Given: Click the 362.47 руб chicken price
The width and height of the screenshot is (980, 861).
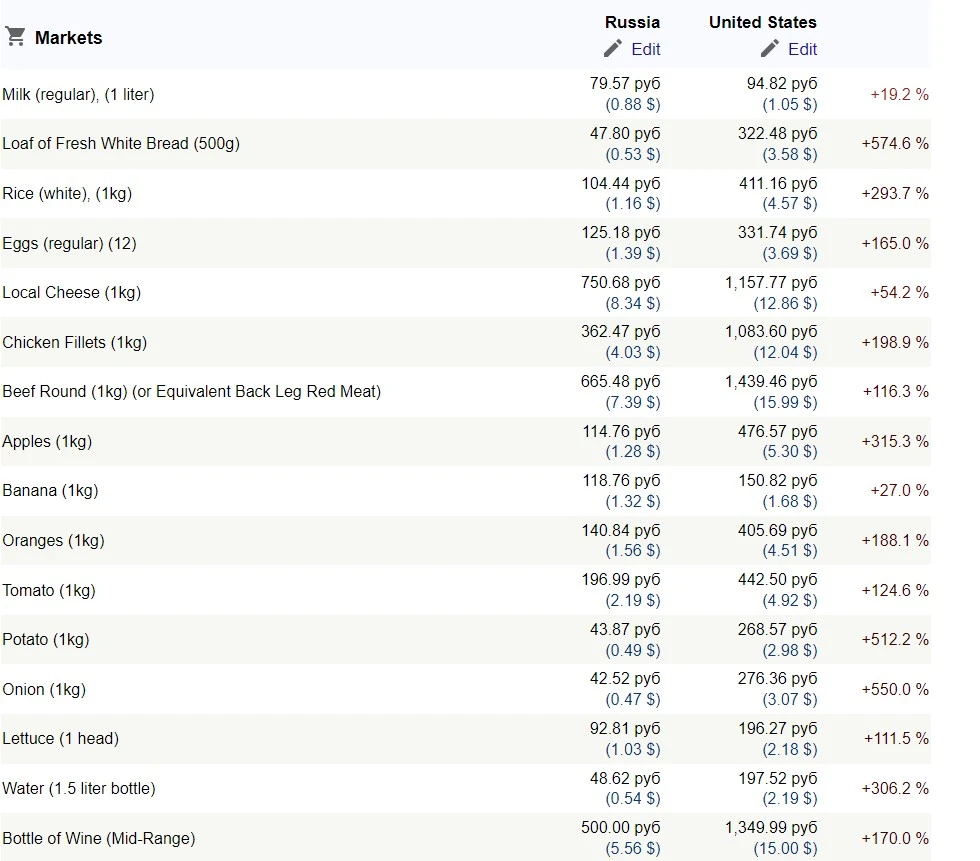Looking at the screenshot, I should [x=621, y=332].
